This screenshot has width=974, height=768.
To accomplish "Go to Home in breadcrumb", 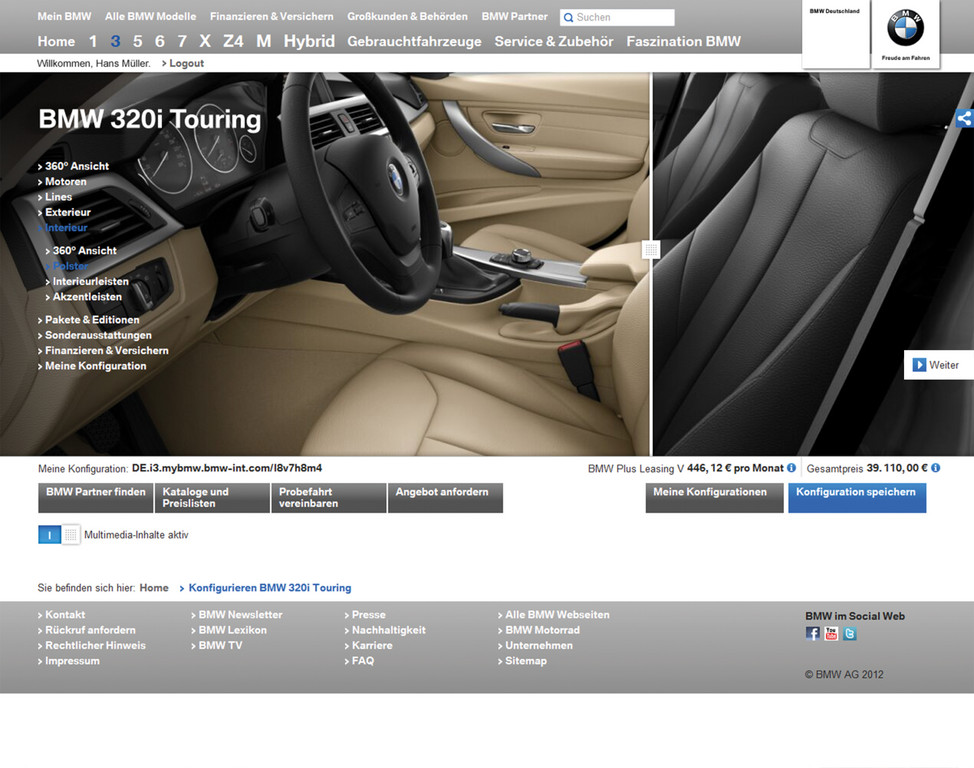I will (154, 588).
